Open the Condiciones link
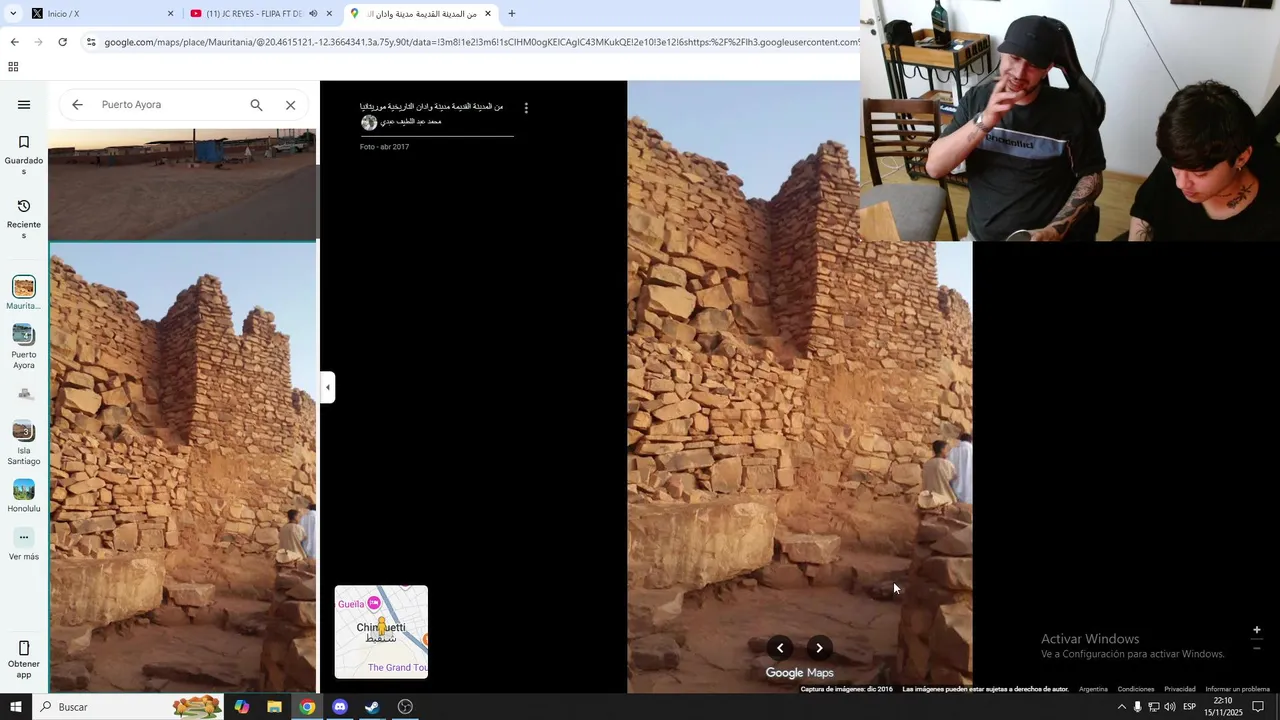This screenshot has height=720, width=1280. 1136,689
